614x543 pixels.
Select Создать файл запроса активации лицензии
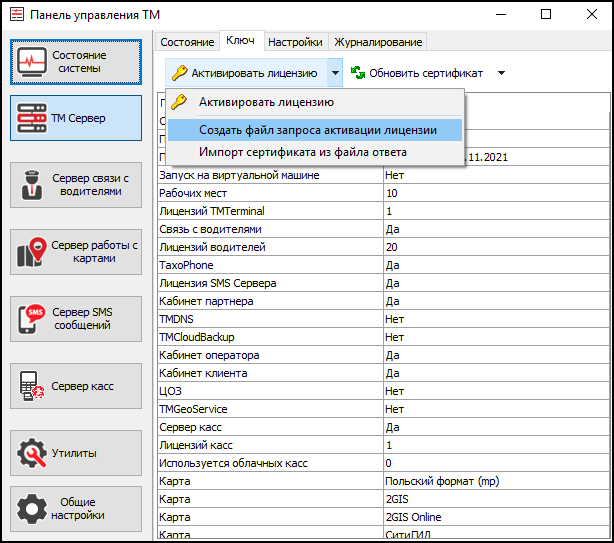pyautogui.click(x=317, y=130)
